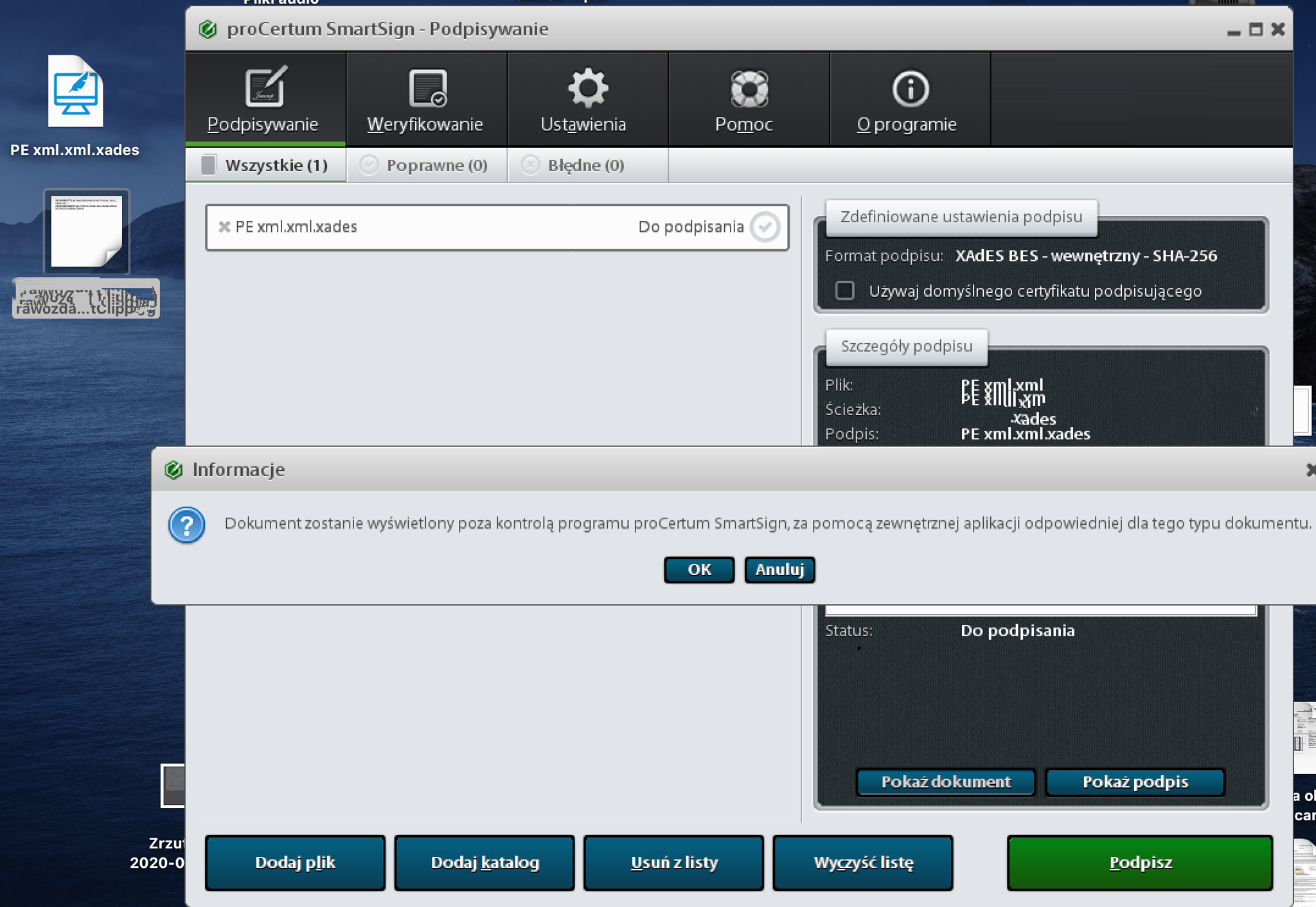Confirm the Informacje dialog with OK
Image resolution: width=1316 pixels, height=907 pixels.
(x=699, y=570)
